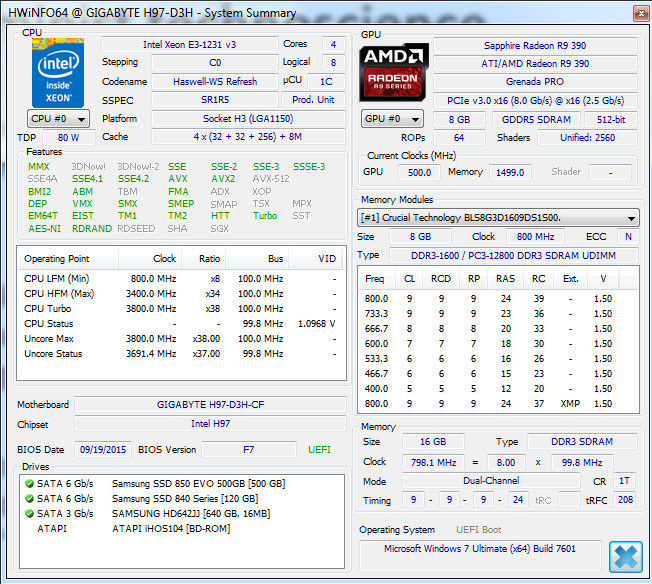Screen dimensions: 652x584
Task: Select the 733.3 frequency timing row
Action: (x=498, y=314)
